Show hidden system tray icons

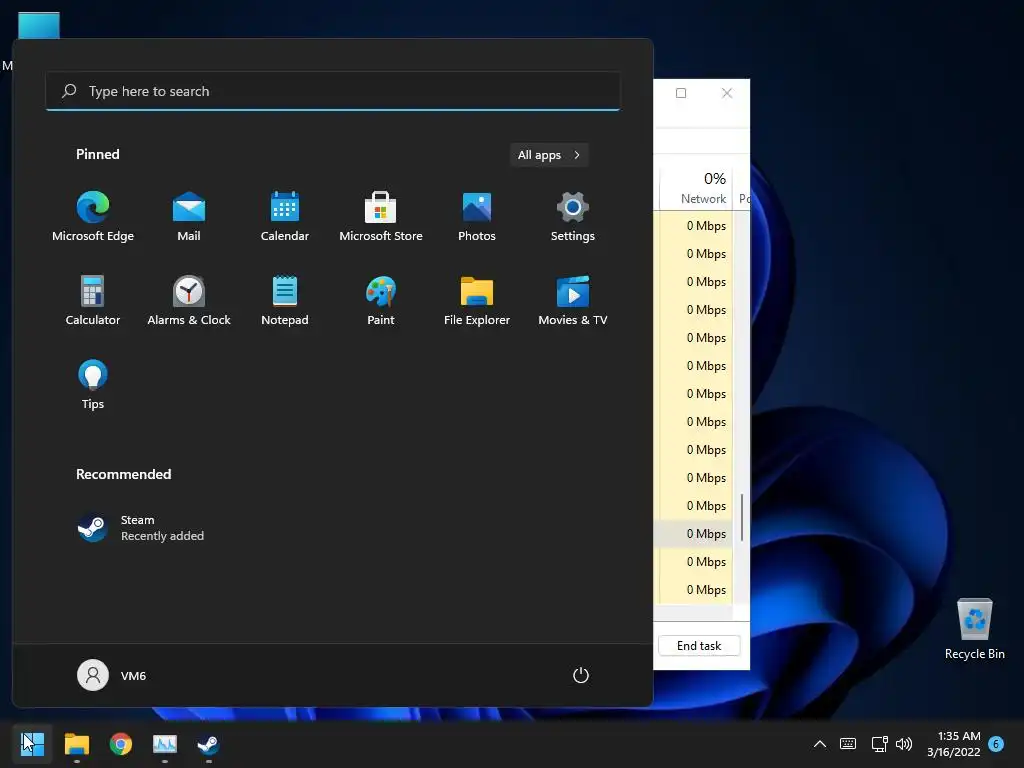[820, 744]
